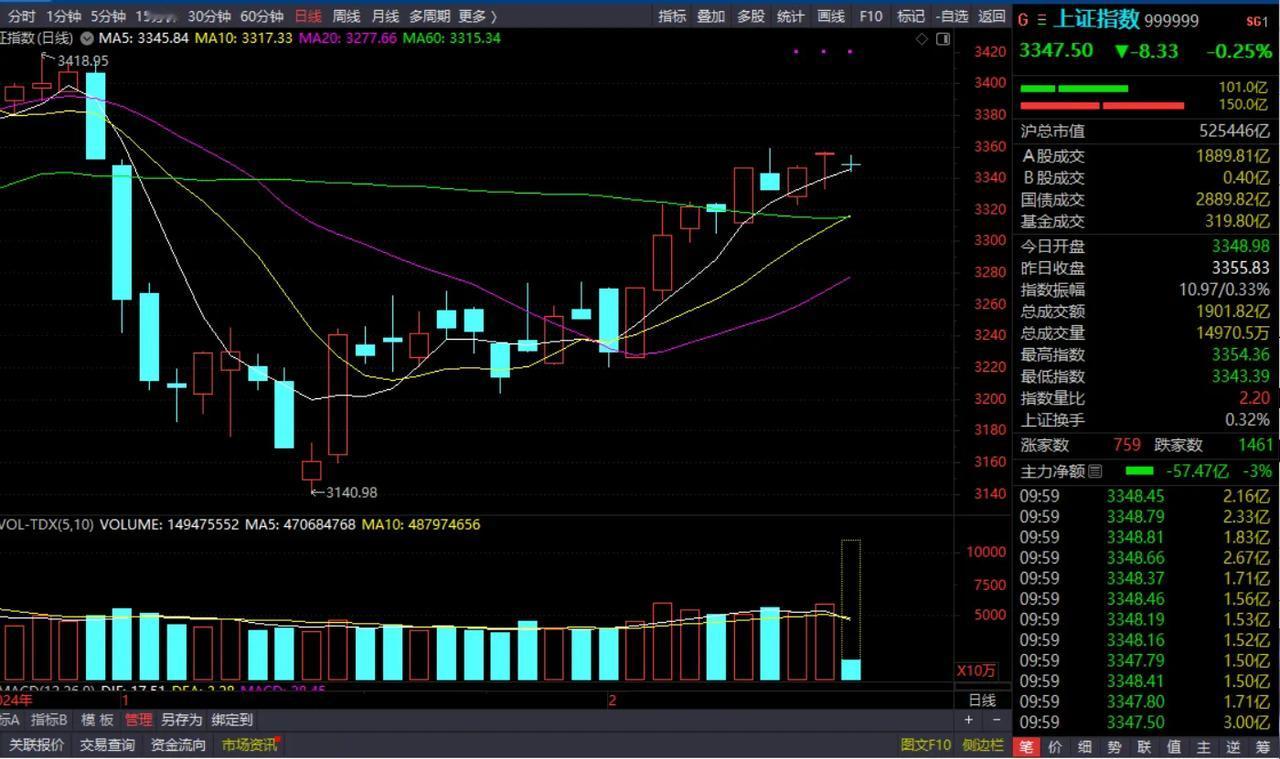Click 绑定到 bind-to button
1280x759 pixels.
point(232,720)
